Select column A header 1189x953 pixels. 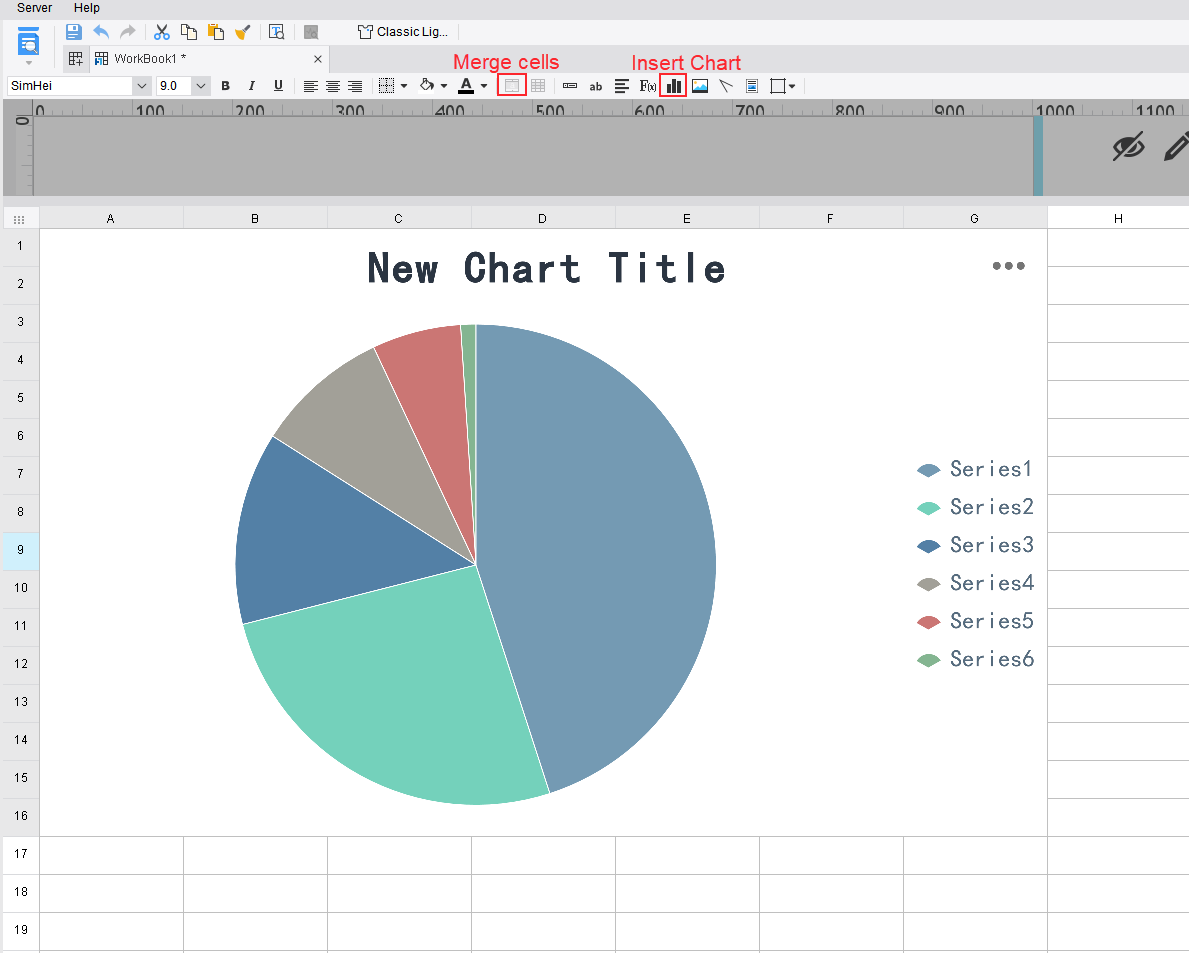coord(111,218)
